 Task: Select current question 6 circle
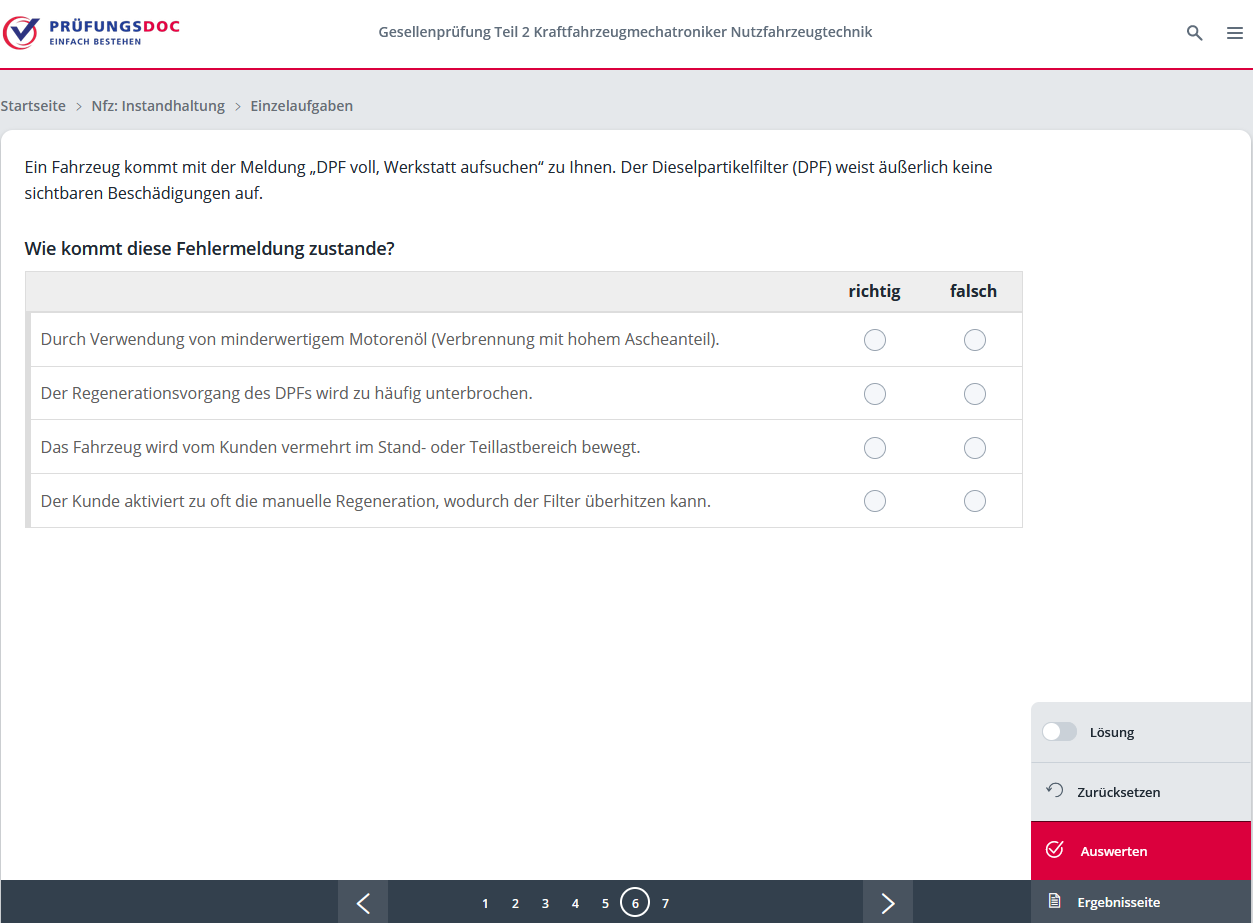pos(635,903)
